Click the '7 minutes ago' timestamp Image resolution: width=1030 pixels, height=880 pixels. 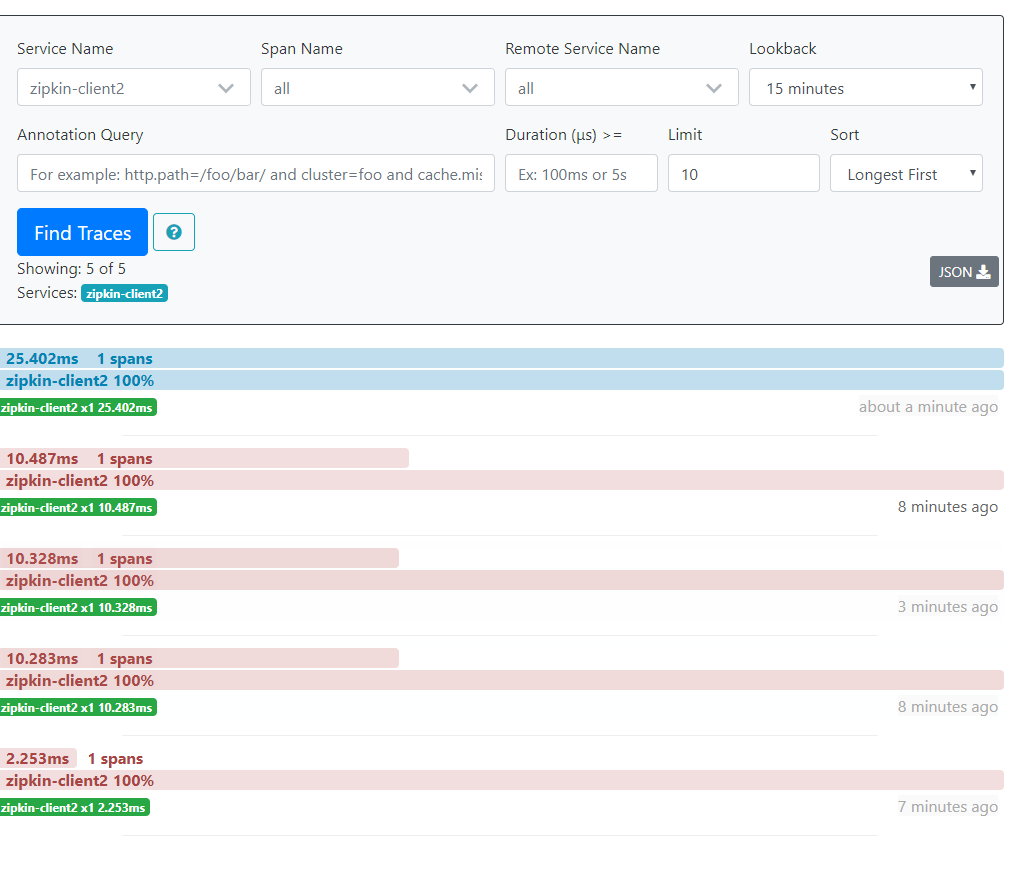tap(948, 806)
